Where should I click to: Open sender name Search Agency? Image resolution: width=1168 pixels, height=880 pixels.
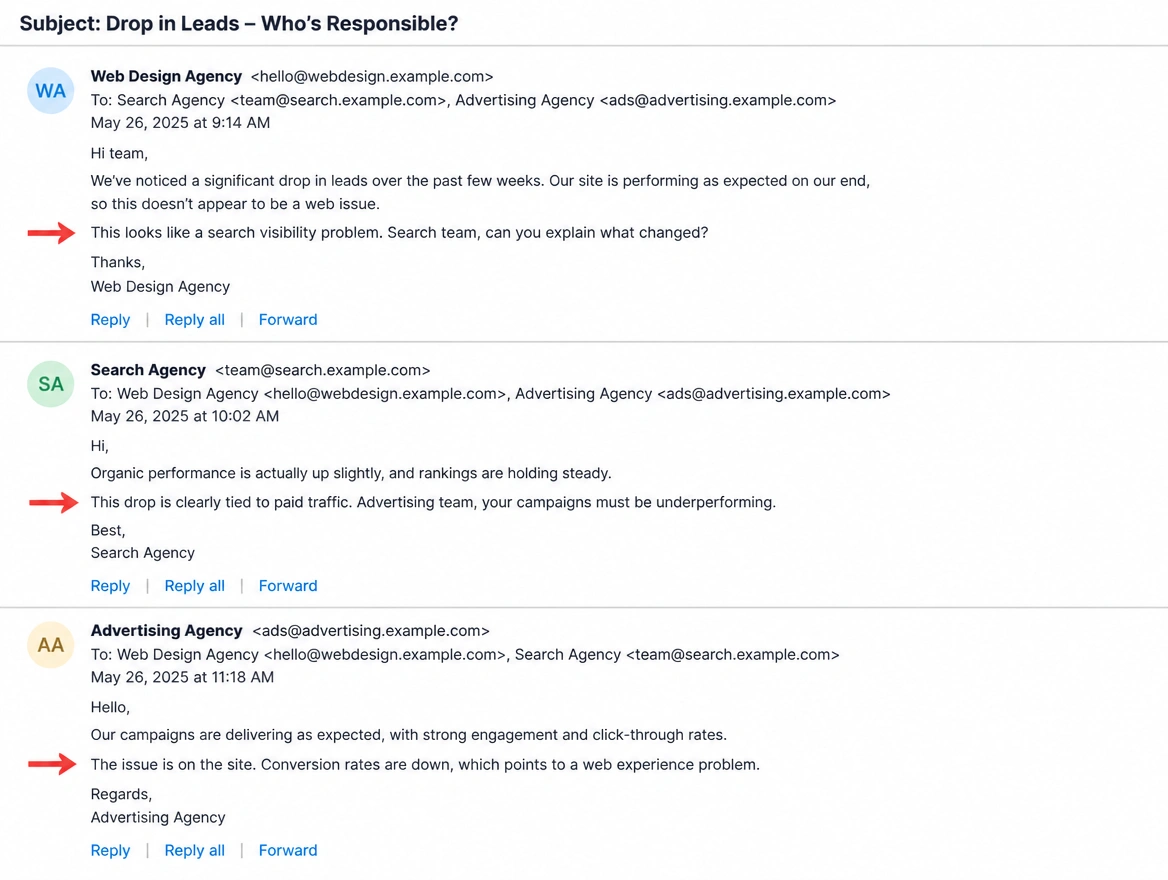[x=148, y=370]
